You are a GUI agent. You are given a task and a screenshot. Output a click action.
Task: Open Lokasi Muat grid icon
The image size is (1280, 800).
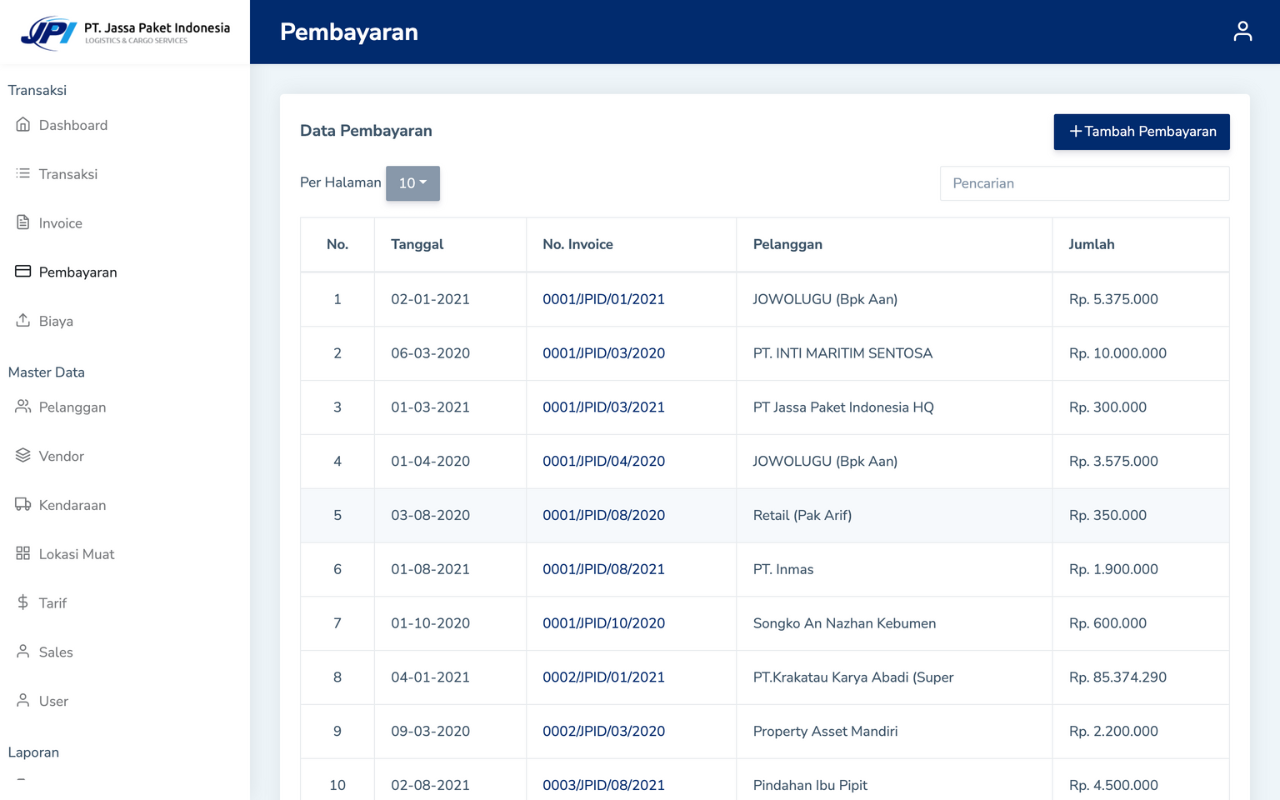pyautogui.click(x=21, y=553)
